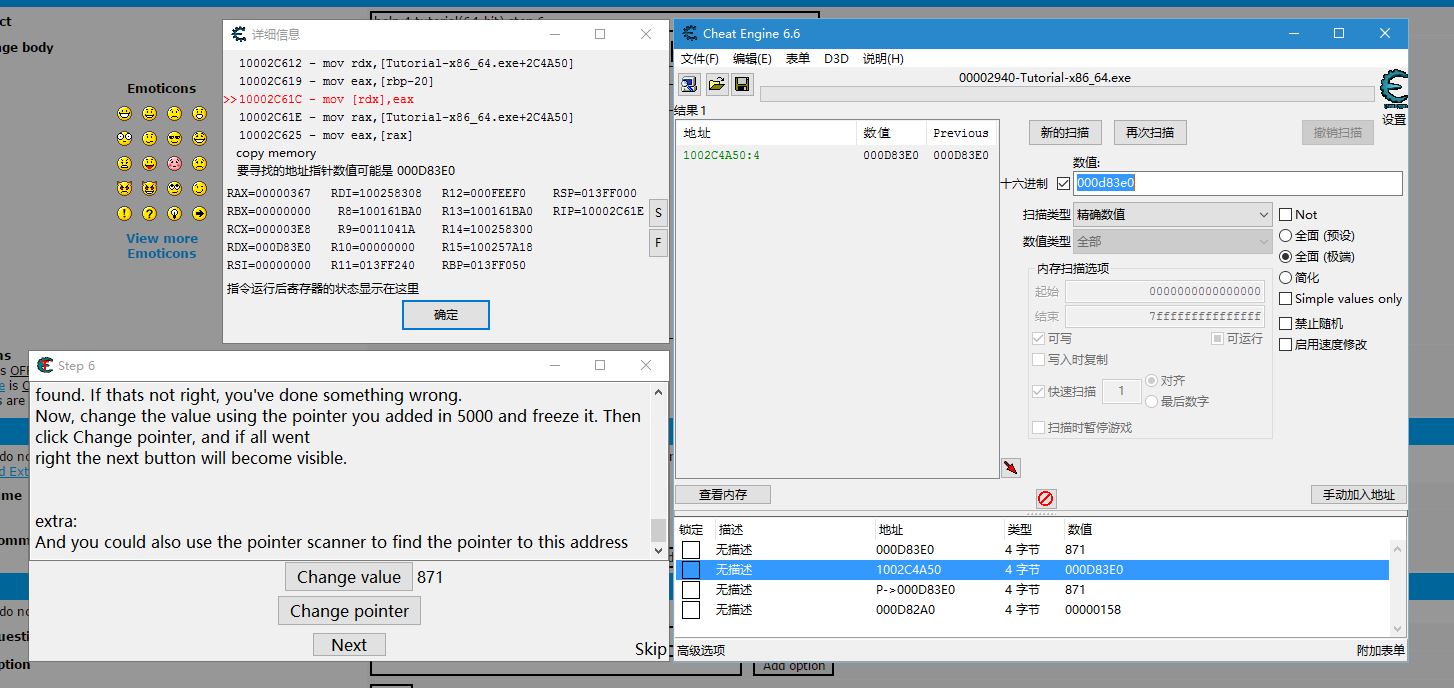
Task: Insert the question mark emoticon
Action: pyautogui.click(x=149, y=213)
